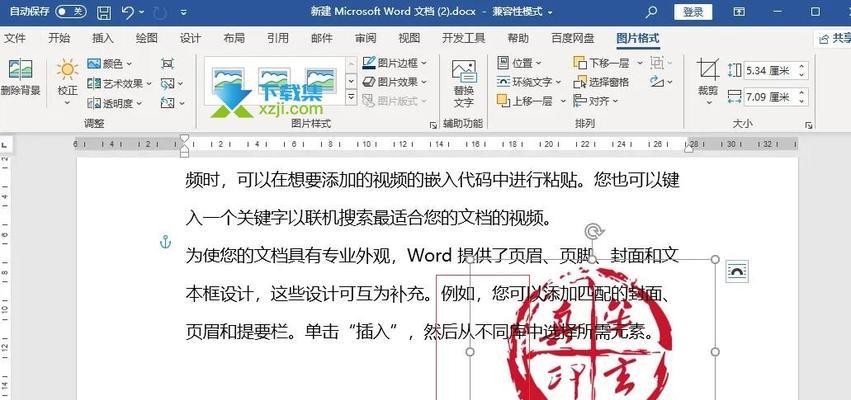Switch to the 插入 Insert tab

tap(103, 38)
